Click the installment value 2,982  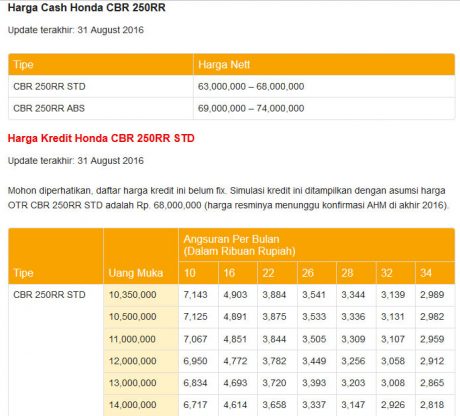click(x=432, y=317)
